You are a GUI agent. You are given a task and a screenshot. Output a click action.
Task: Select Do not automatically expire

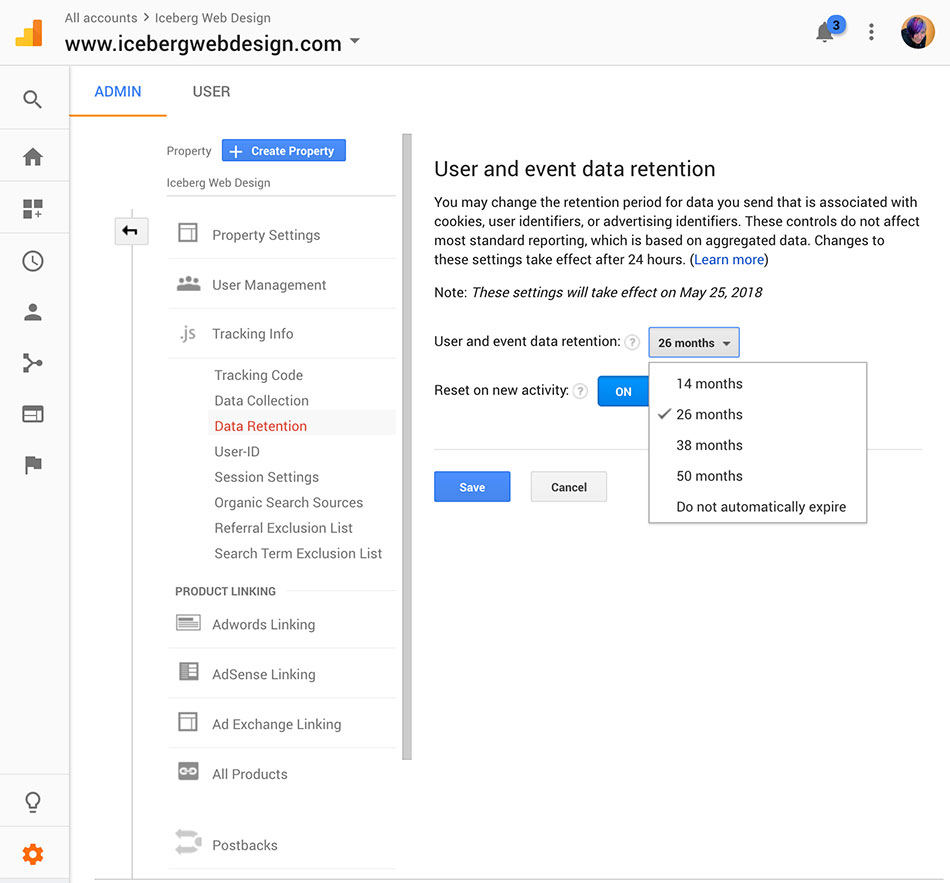pos(757,507)
